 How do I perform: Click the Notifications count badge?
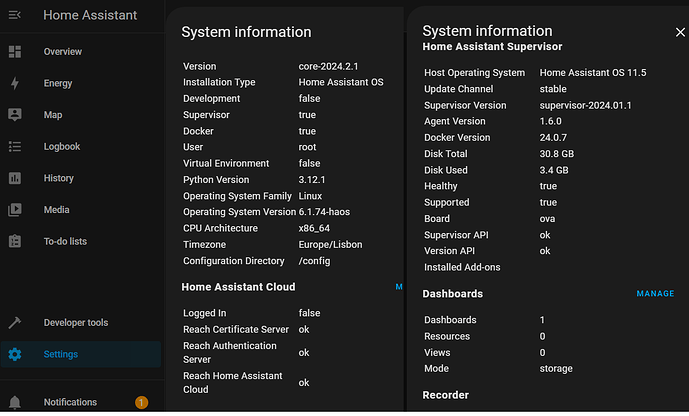pyautogui.click(x=141, y=402)
